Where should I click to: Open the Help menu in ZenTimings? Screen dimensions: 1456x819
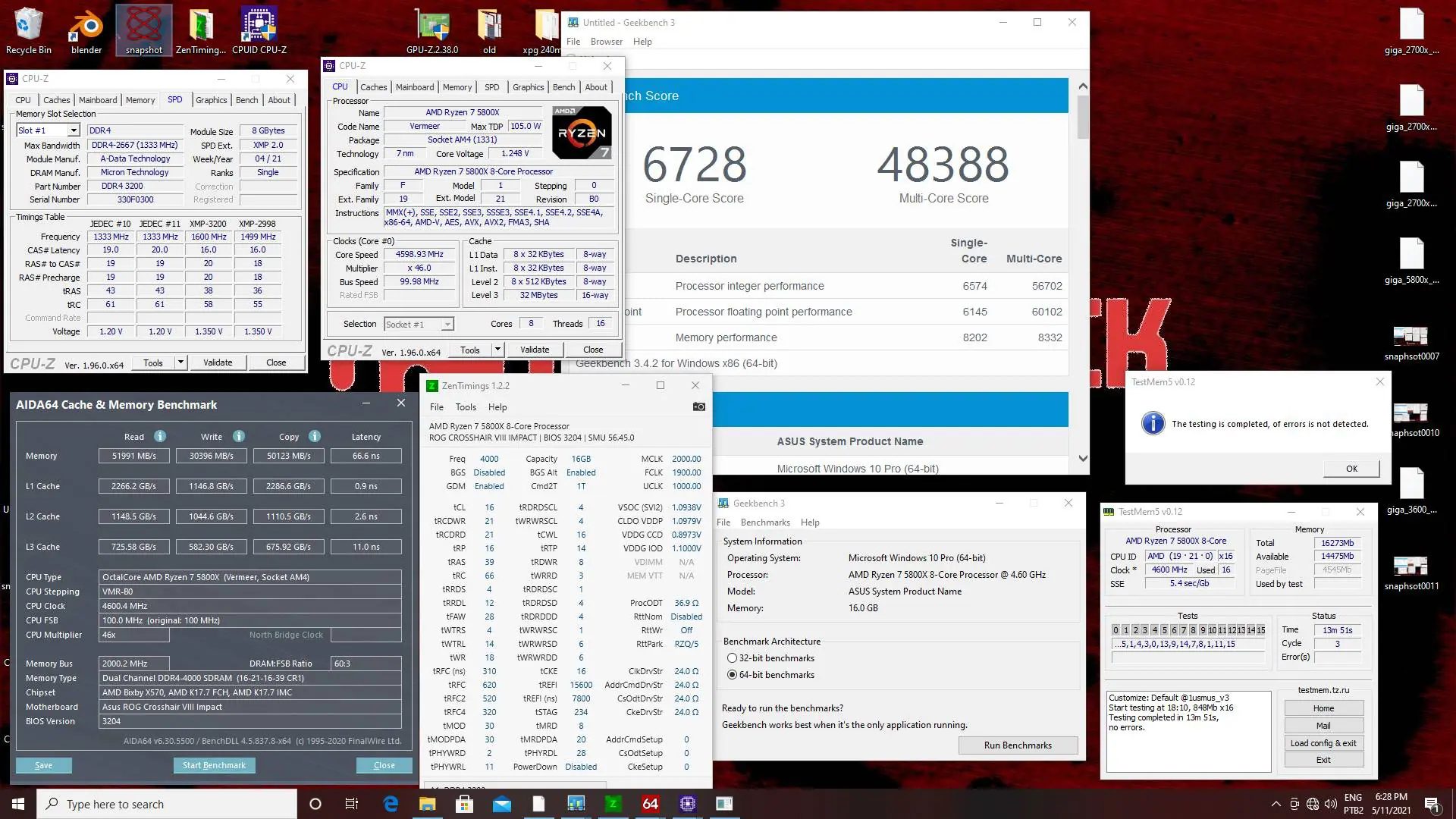tap(497, 407)
